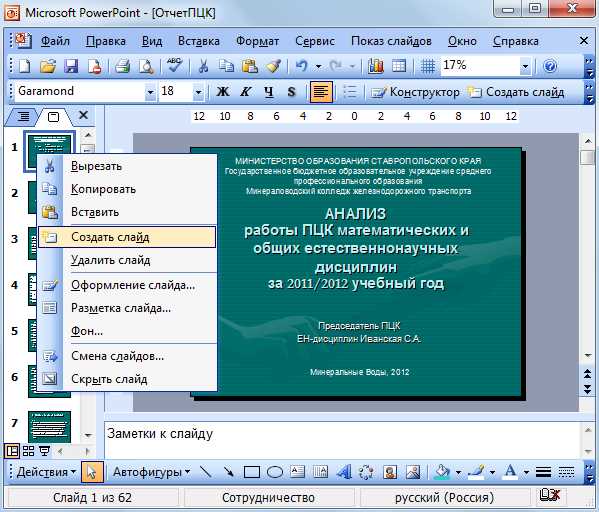Image resolution: width=599 pixels, height=512 pixels.
Task: Toggle Underline (Ч) formatting
Action: point(269,92)
